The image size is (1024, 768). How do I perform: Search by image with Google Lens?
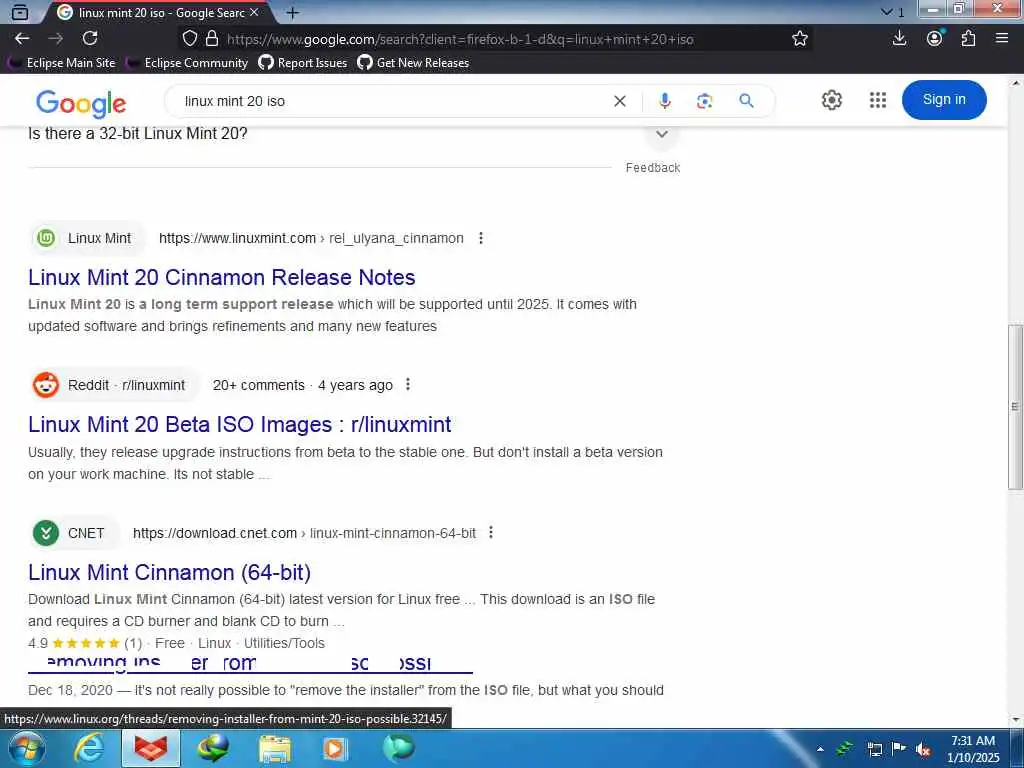coord(704,101)
